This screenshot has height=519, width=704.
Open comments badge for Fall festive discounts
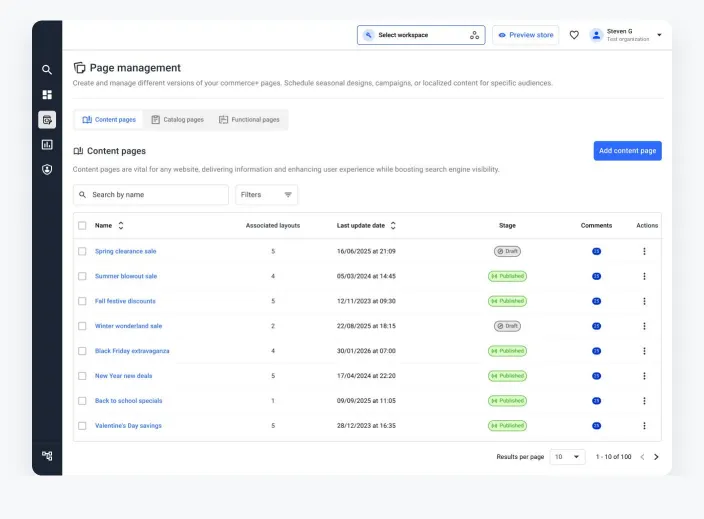point(596,301)
